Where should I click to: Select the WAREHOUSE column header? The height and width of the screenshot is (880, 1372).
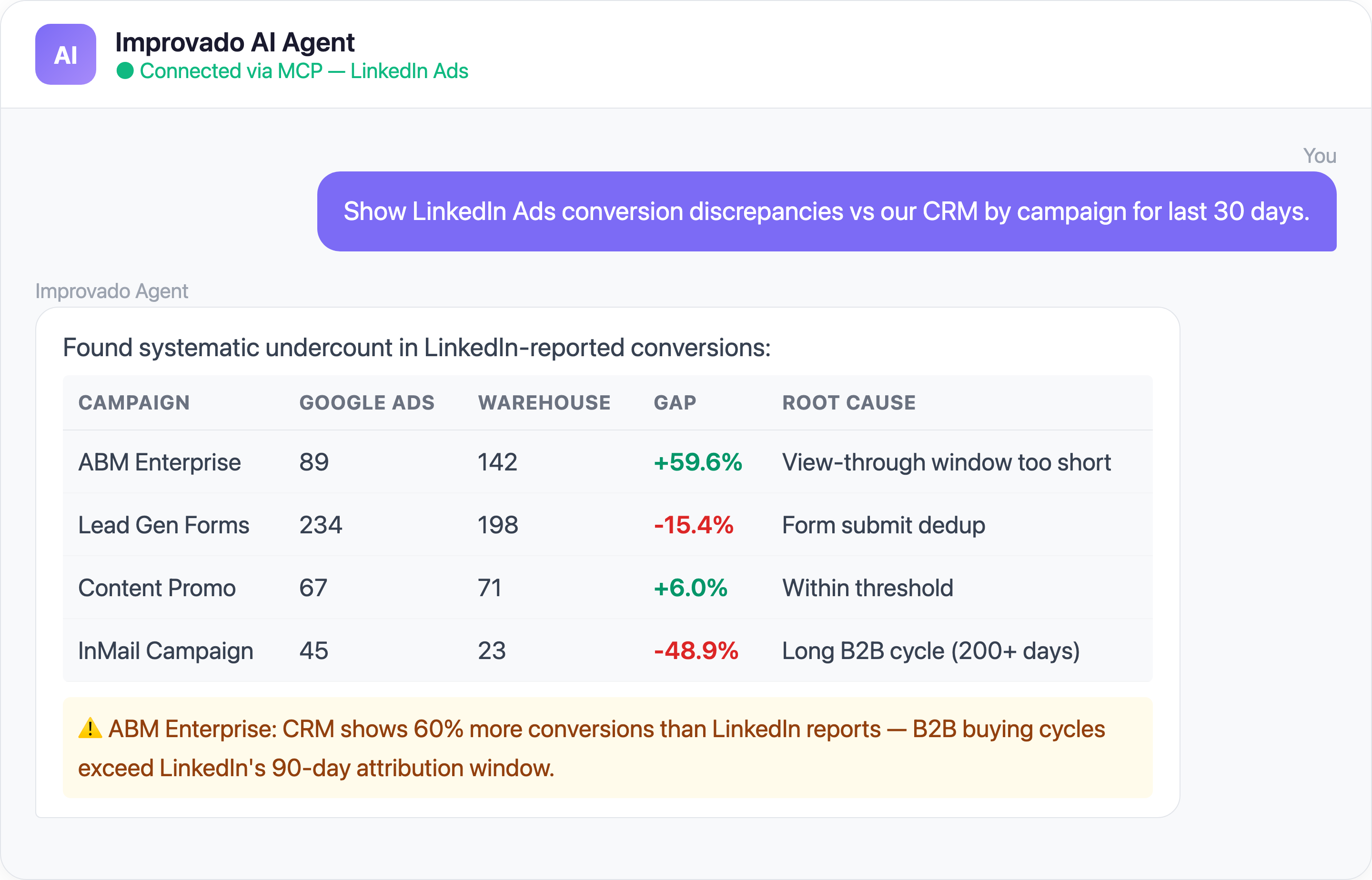pyautogui.click(x=544, y=402)
